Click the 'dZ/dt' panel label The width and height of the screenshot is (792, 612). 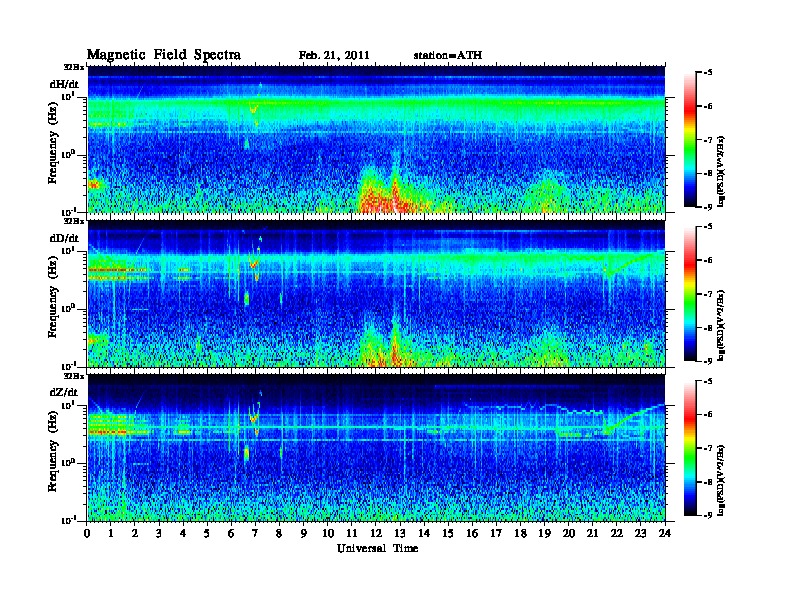(64, 392)
